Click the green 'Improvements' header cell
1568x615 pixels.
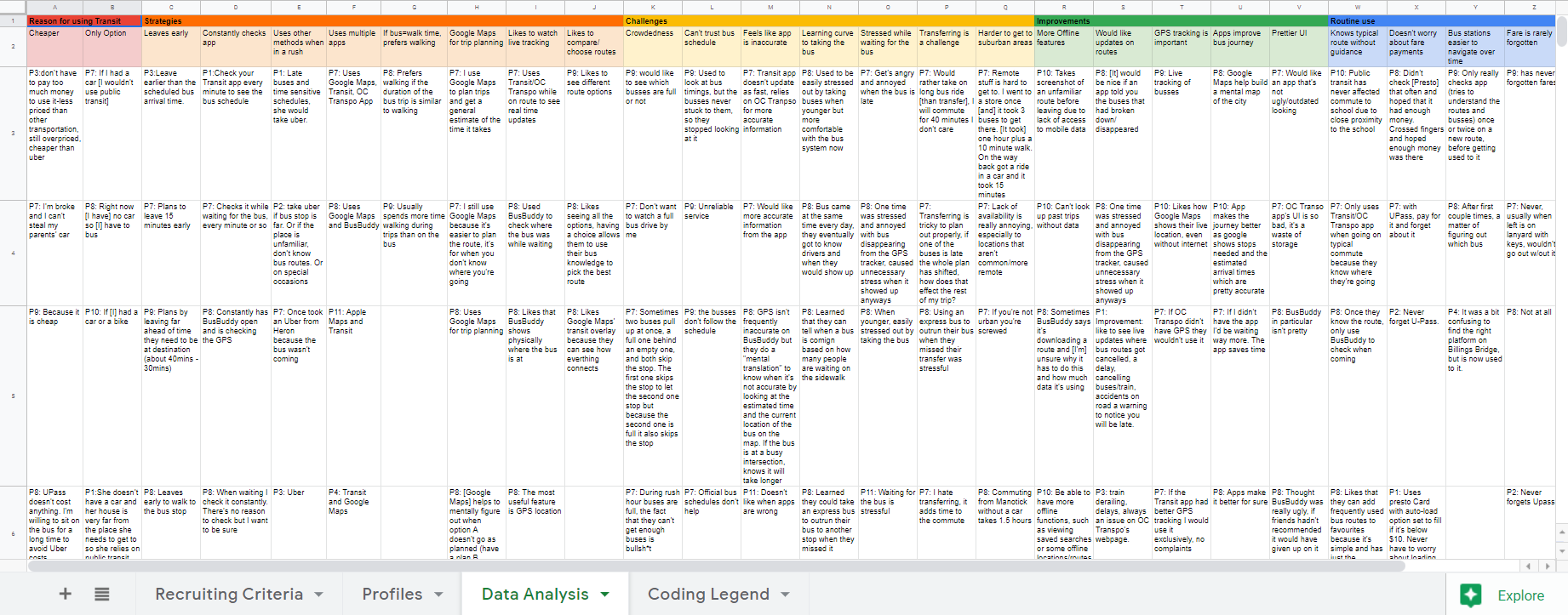click(1182, 20)
